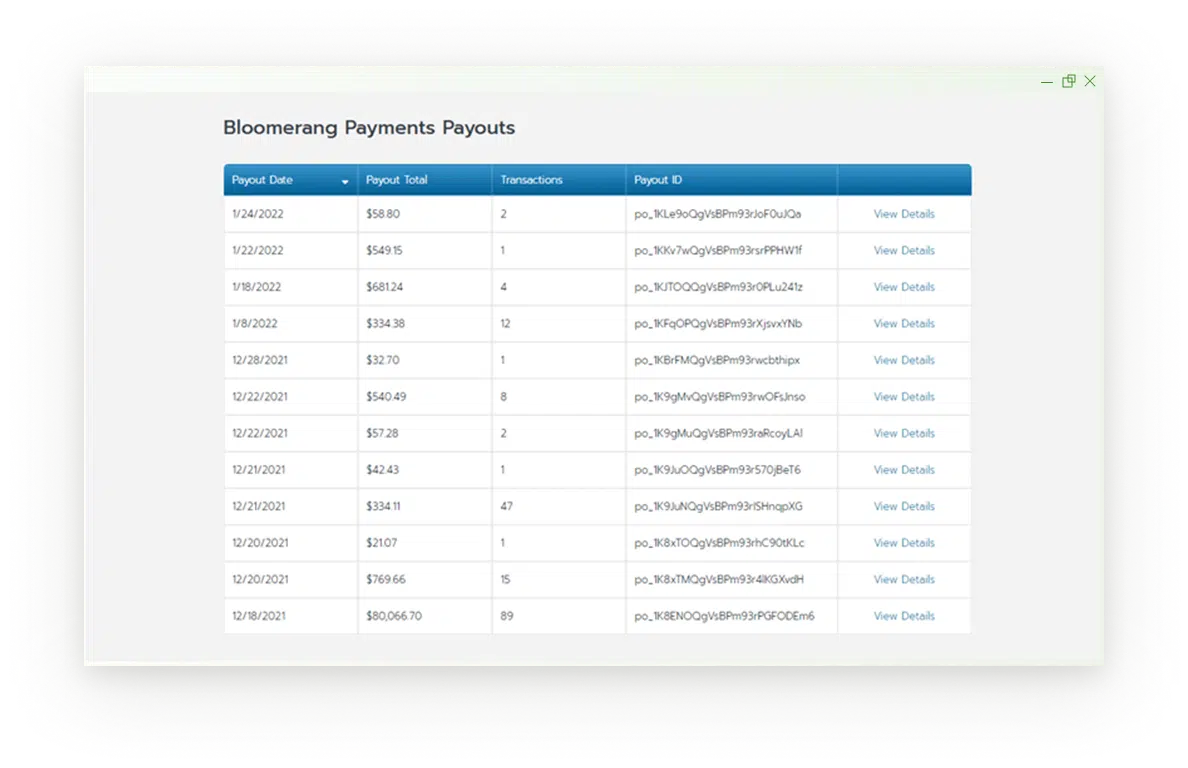
Task: Click the $57.28 payout total
Action: click(382, 433)
